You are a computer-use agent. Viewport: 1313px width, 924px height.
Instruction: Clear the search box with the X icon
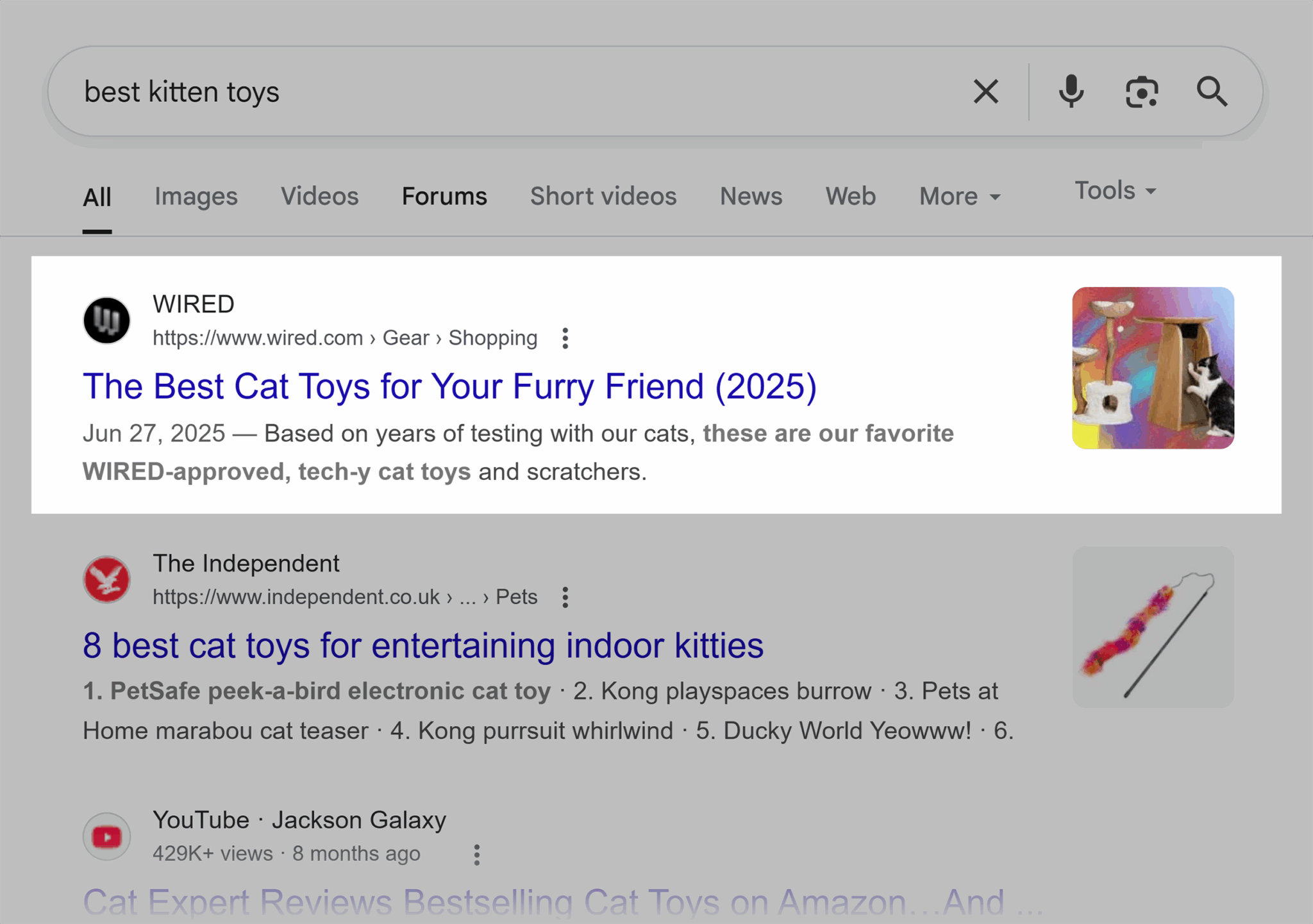(x=985, y=92)
